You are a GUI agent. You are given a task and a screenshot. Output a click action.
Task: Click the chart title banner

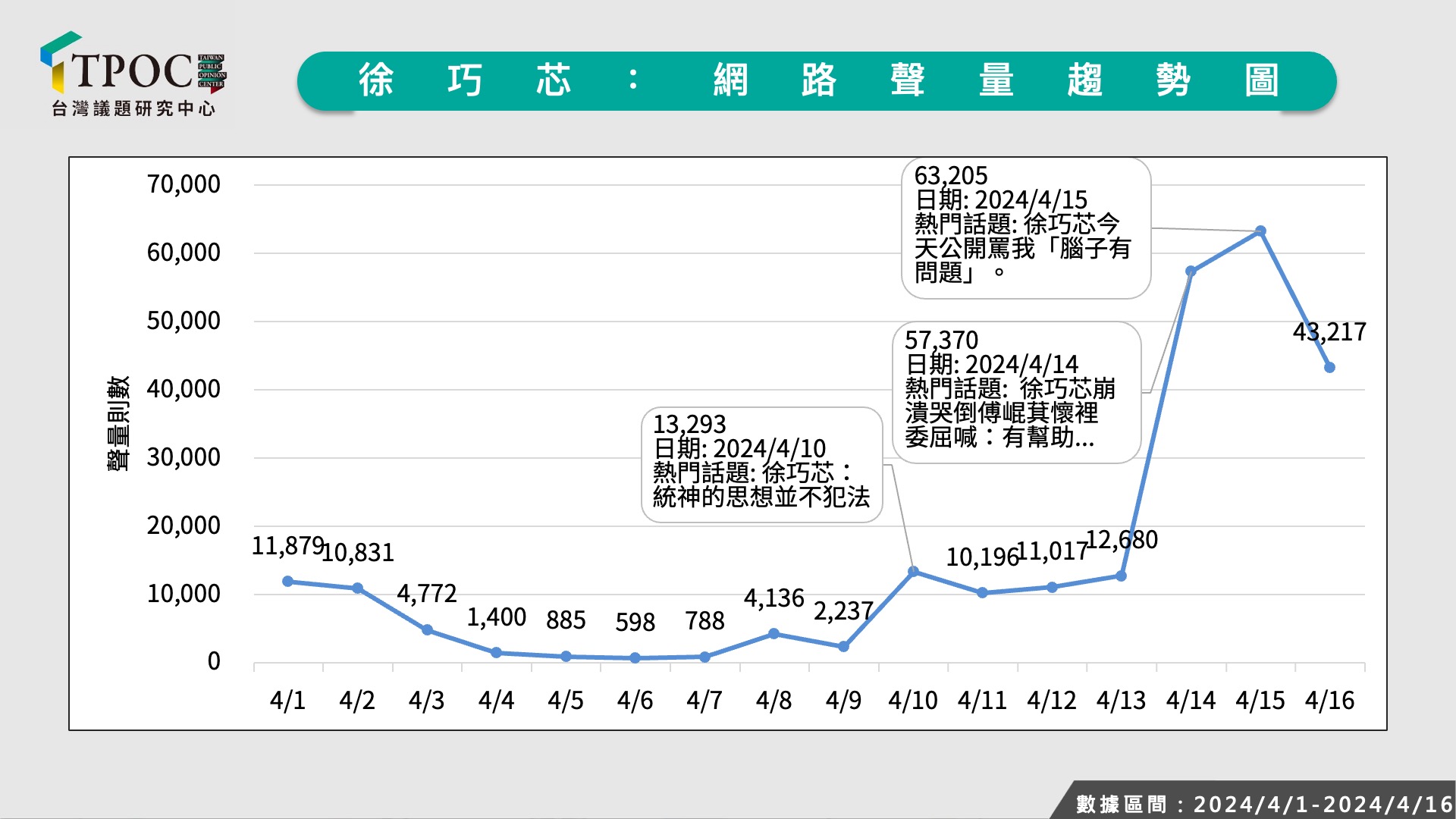(816, 80)
